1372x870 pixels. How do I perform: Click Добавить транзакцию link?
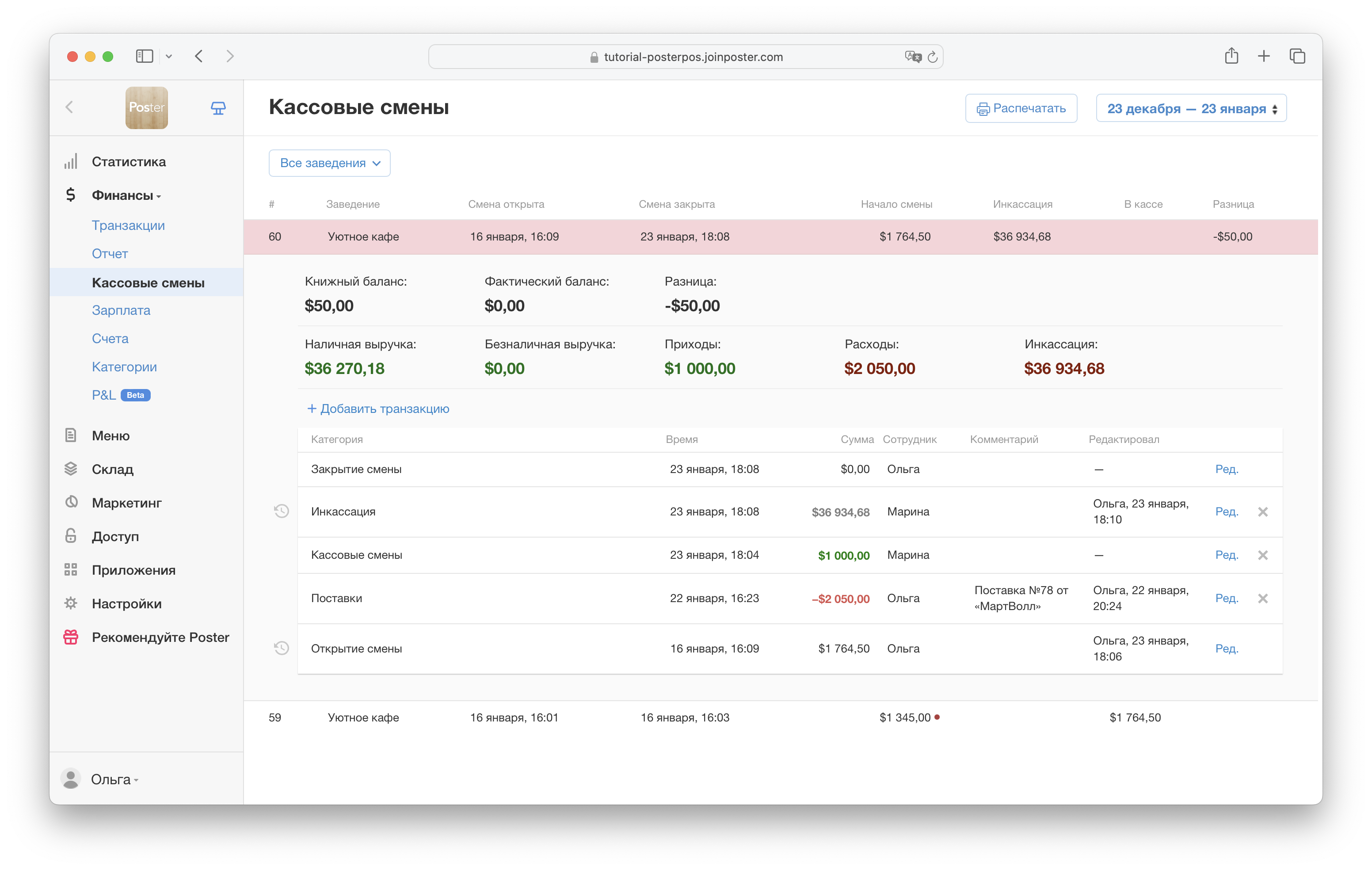click(378, 408)
